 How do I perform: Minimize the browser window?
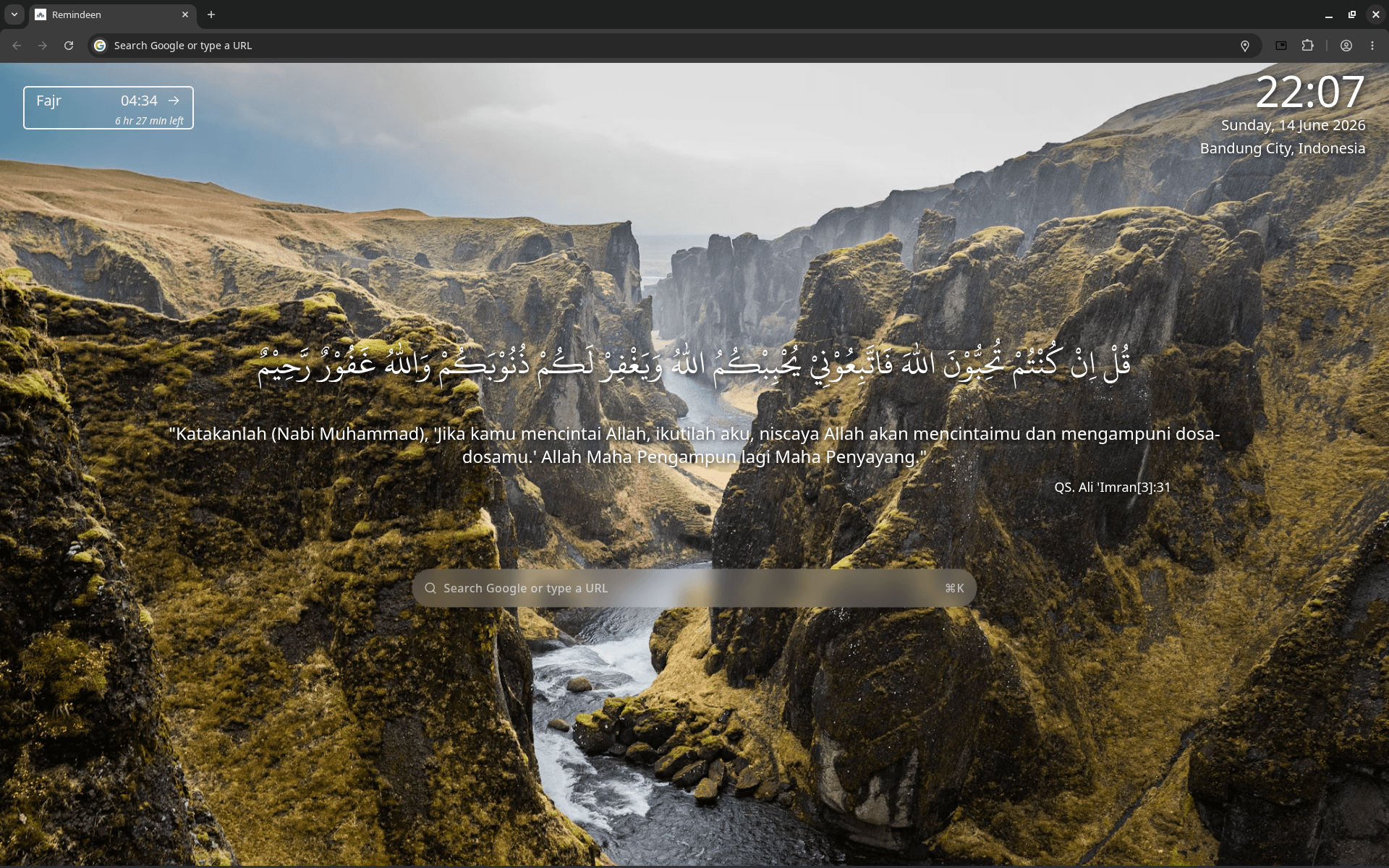(x=1329, y=14)
